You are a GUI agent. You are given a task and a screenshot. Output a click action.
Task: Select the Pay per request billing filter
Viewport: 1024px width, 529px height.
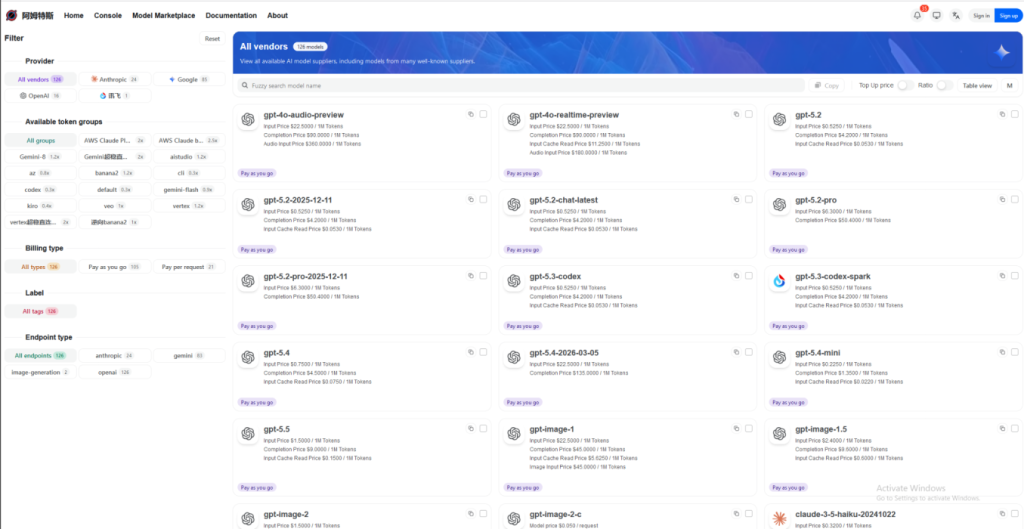[189, 266]
